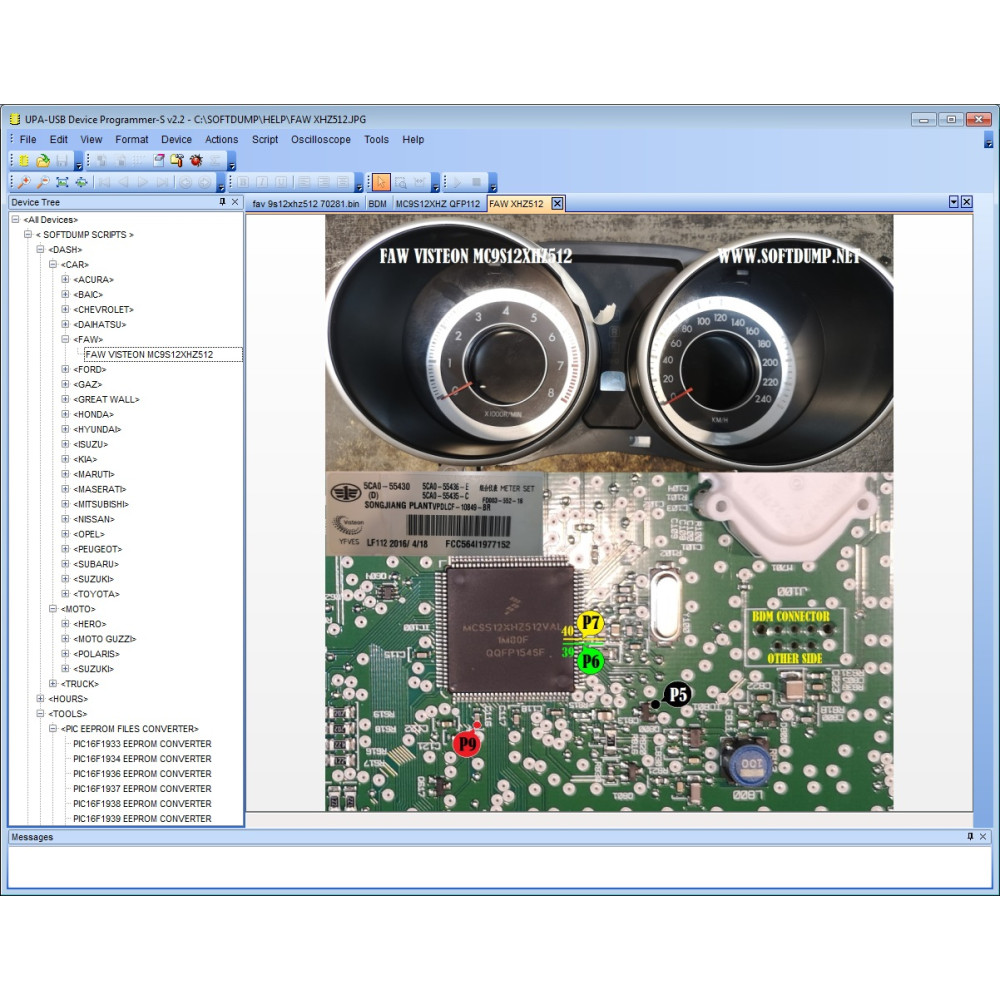Click the Fit Width icon
This screenshot has height=1000, width=1000.
pos(82,182)
